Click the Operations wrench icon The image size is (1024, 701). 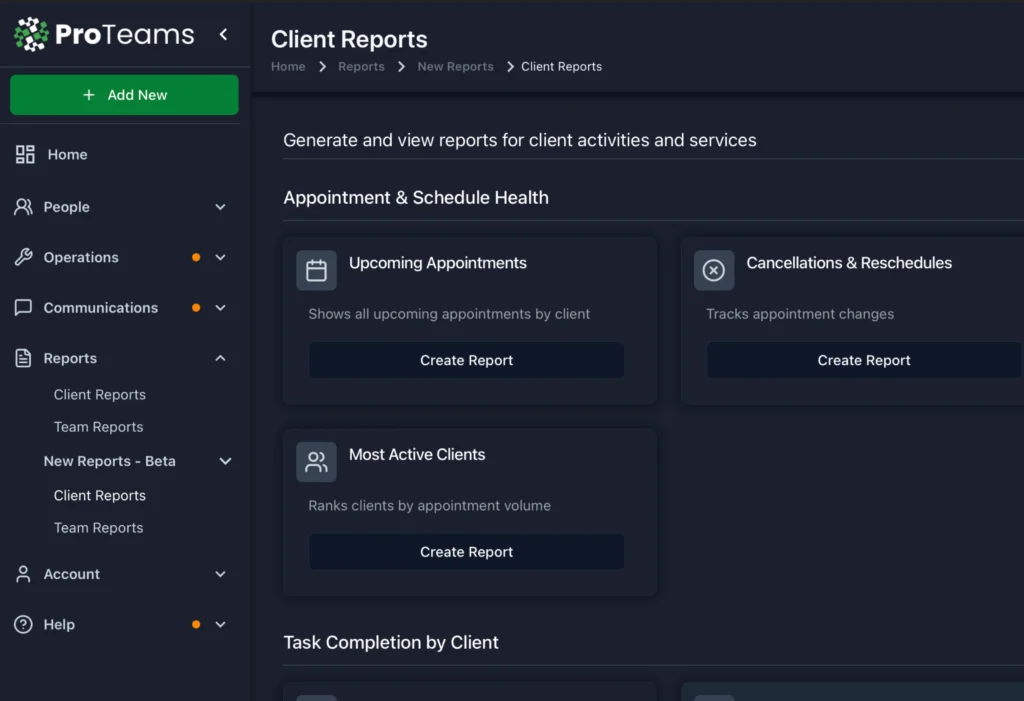point(24,257)
